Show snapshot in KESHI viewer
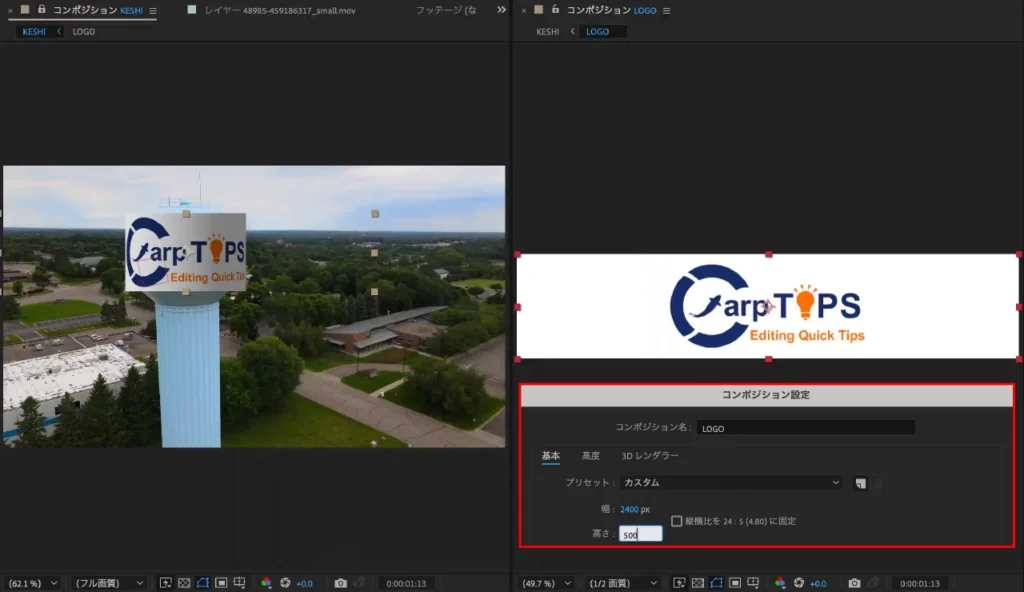Screen dimensions: 1024x592 click(359, 583)
